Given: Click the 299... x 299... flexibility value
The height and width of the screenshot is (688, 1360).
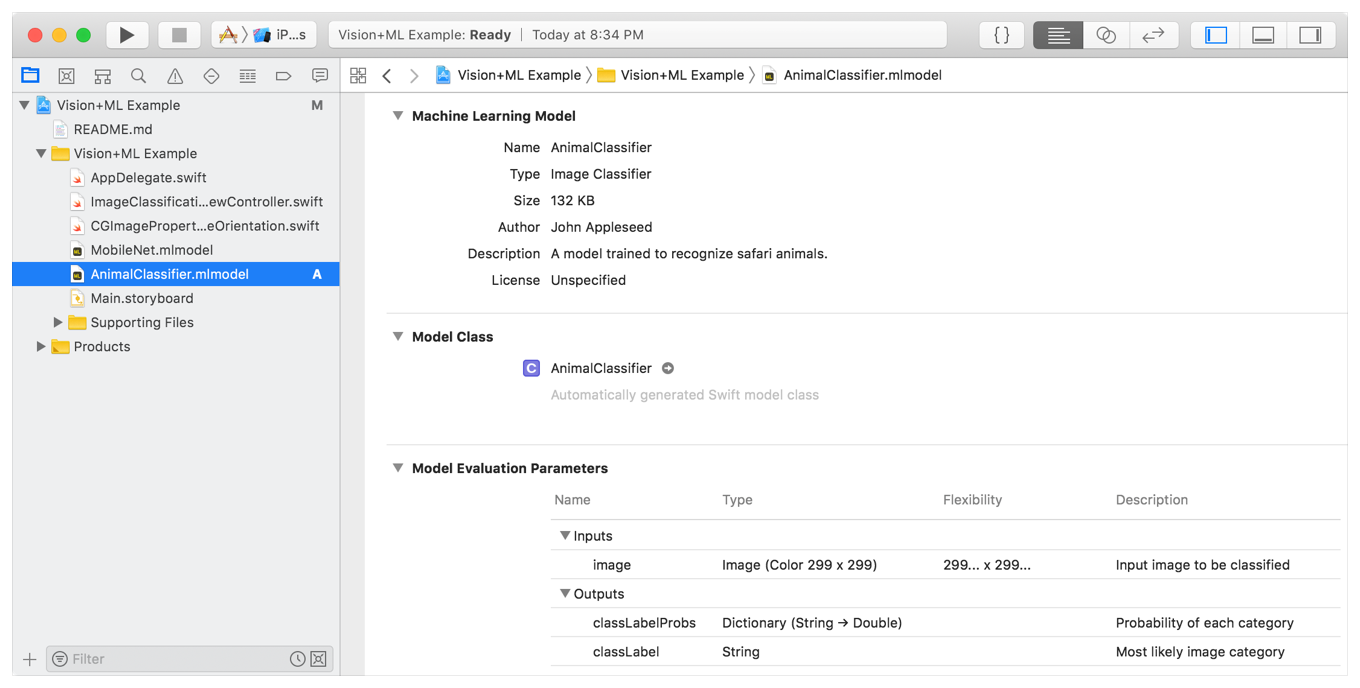Looking at the screenshot, I should (987, 565).
